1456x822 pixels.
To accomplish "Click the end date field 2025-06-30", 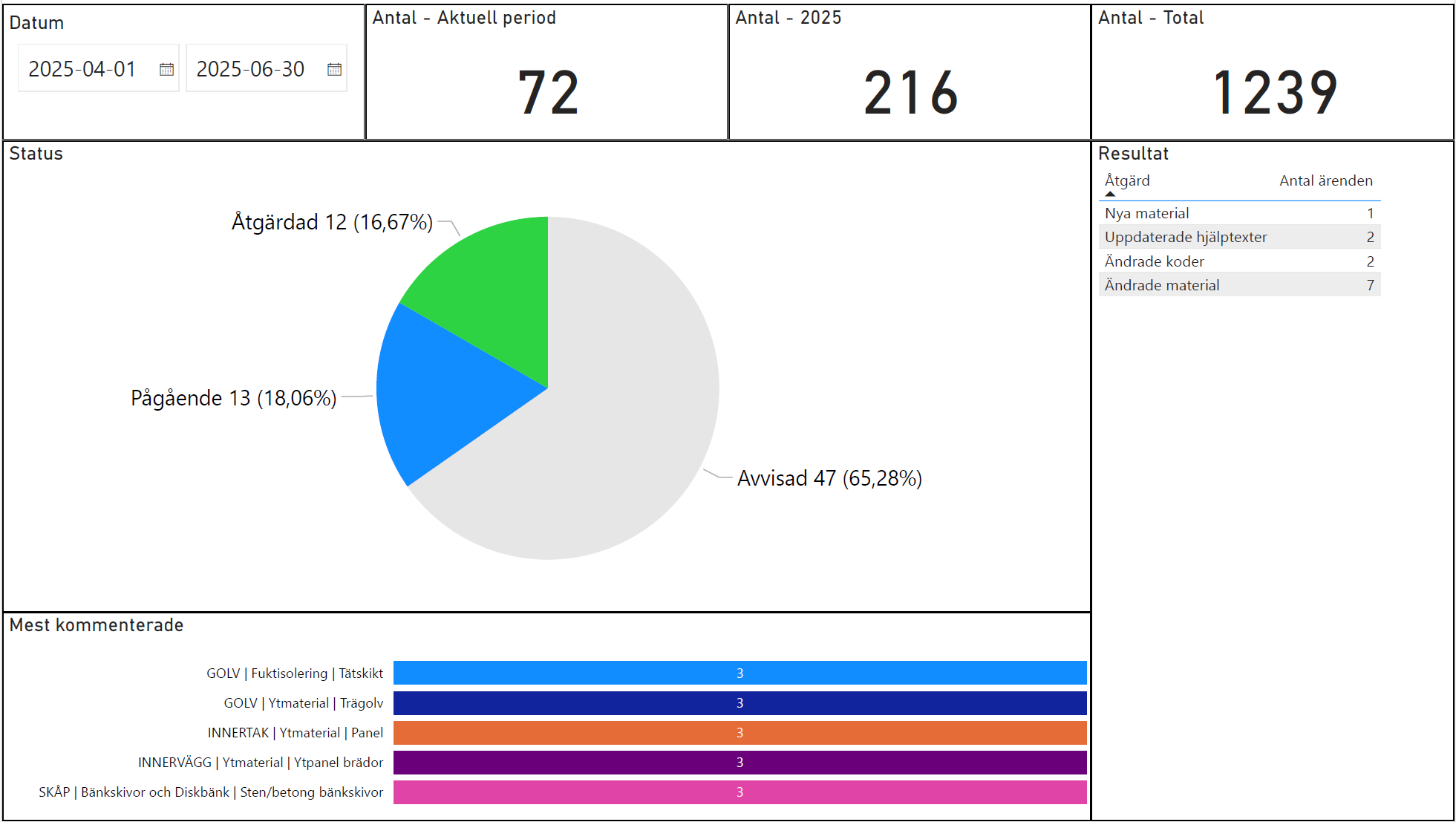I will pyautogui.click(x=250, y=69).
